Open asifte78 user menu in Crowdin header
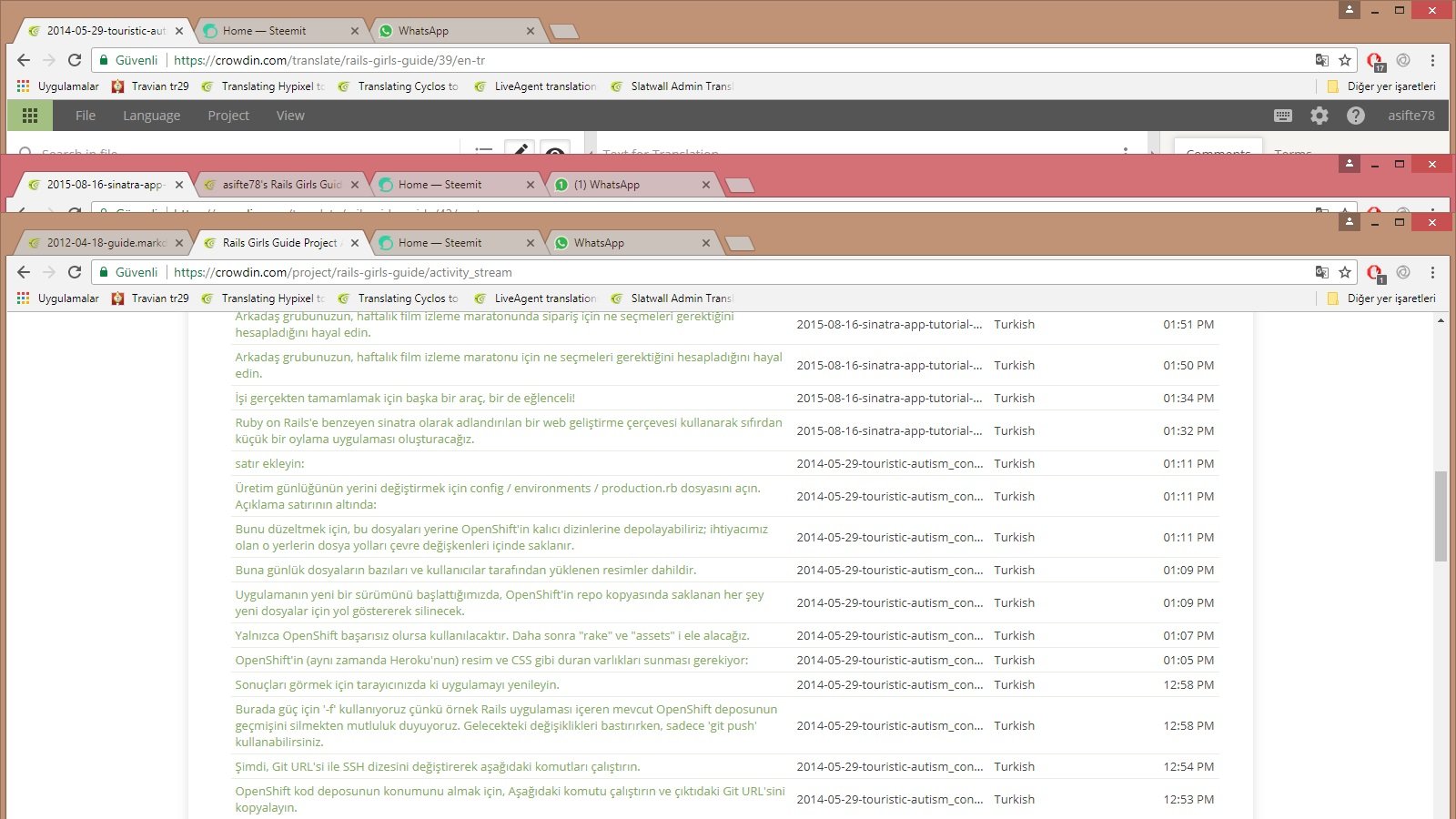The width and height of the screenshot is (1456, 819). pos(1411,116)
